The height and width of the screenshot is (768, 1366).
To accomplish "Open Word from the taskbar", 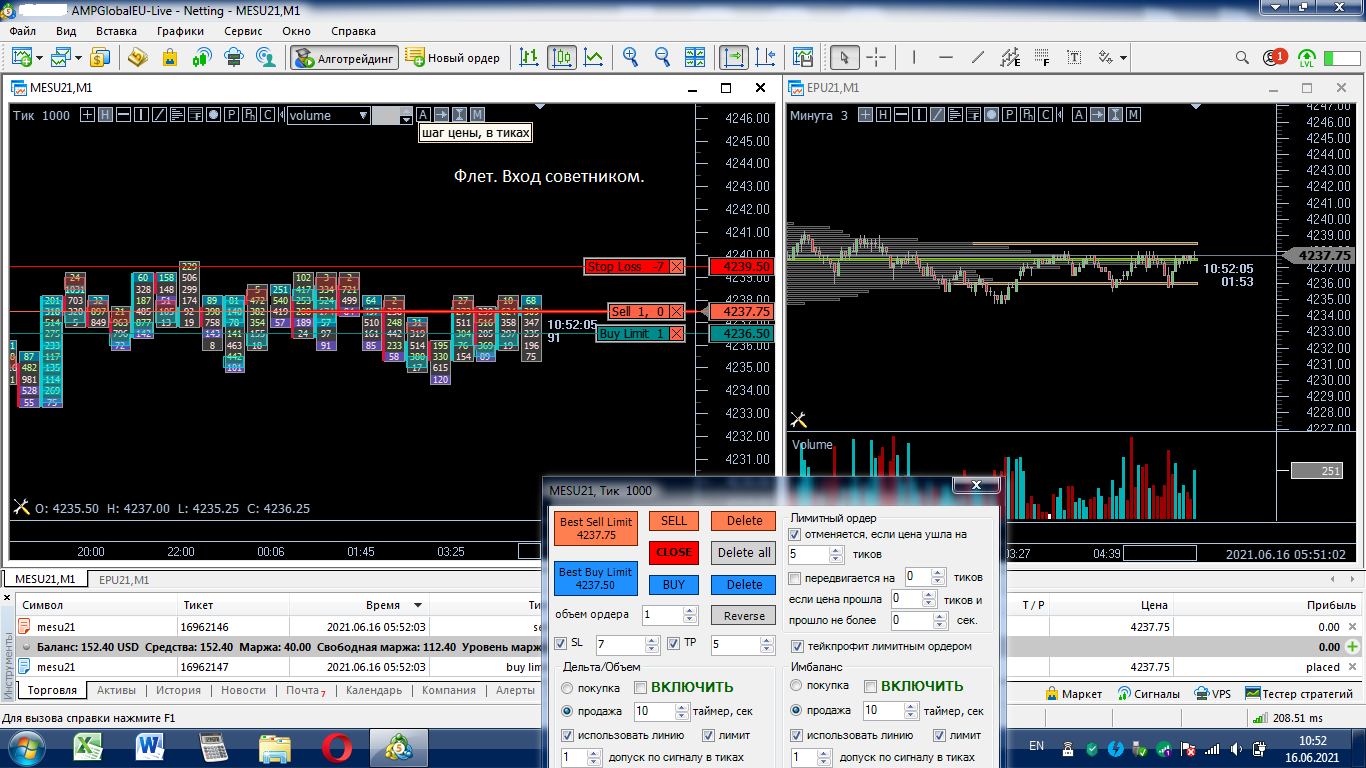I will click(152, 747).
